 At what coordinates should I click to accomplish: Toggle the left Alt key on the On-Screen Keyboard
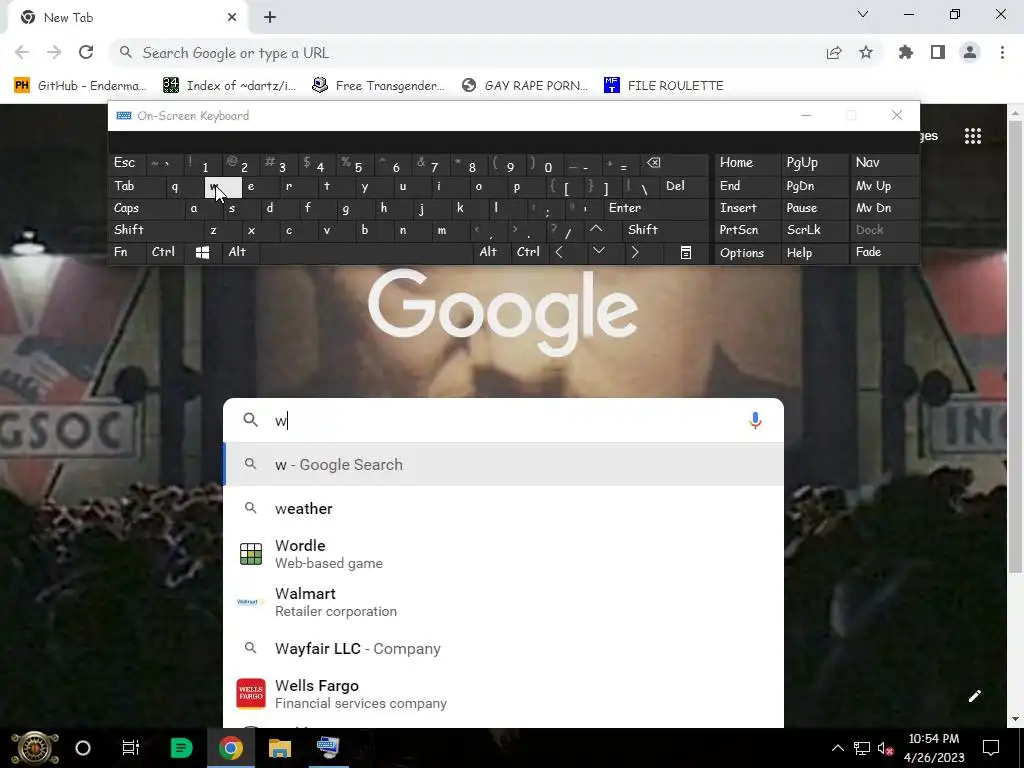point(240,253)
